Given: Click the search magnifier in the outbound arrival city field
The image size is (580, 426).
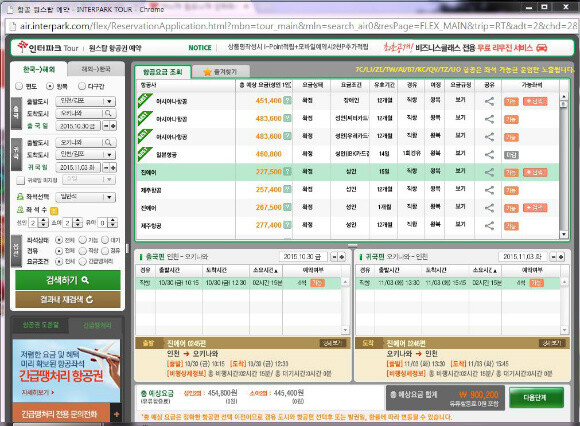Looking at the screenshot, I should (x=108, y=113).
